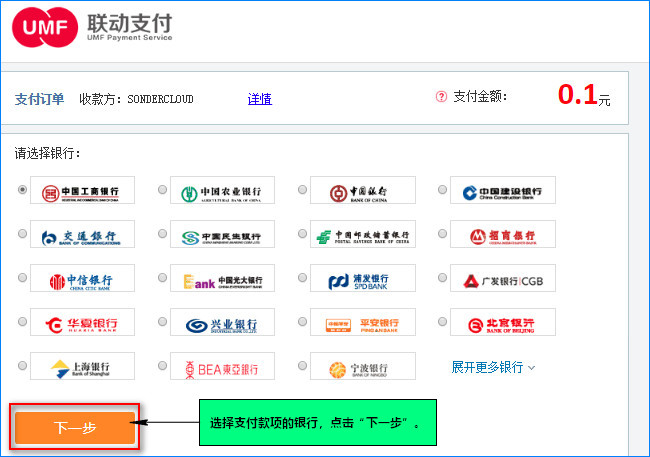Choose the 交通银行 logo tile

point(82,234)
